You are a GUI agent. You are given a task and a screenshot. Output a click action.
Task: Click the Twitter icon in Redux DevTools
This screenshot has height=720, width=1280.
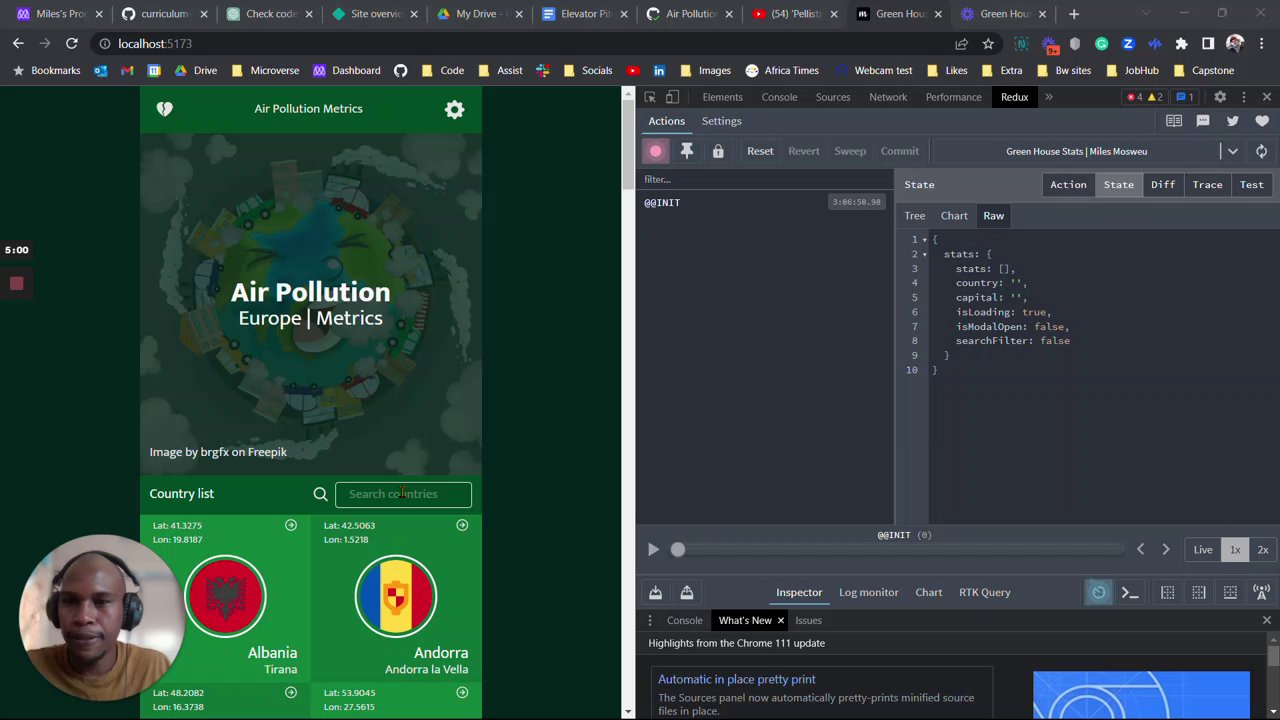pos(1233,121)
